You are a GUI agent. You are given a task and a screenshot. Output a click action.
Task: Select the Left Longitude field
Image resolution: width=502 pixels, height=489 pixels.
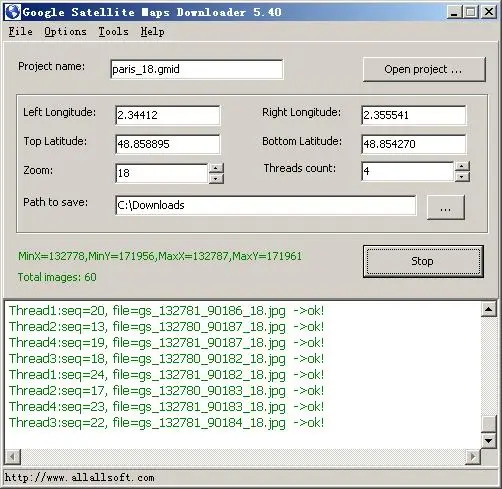[x=168, y=115]
